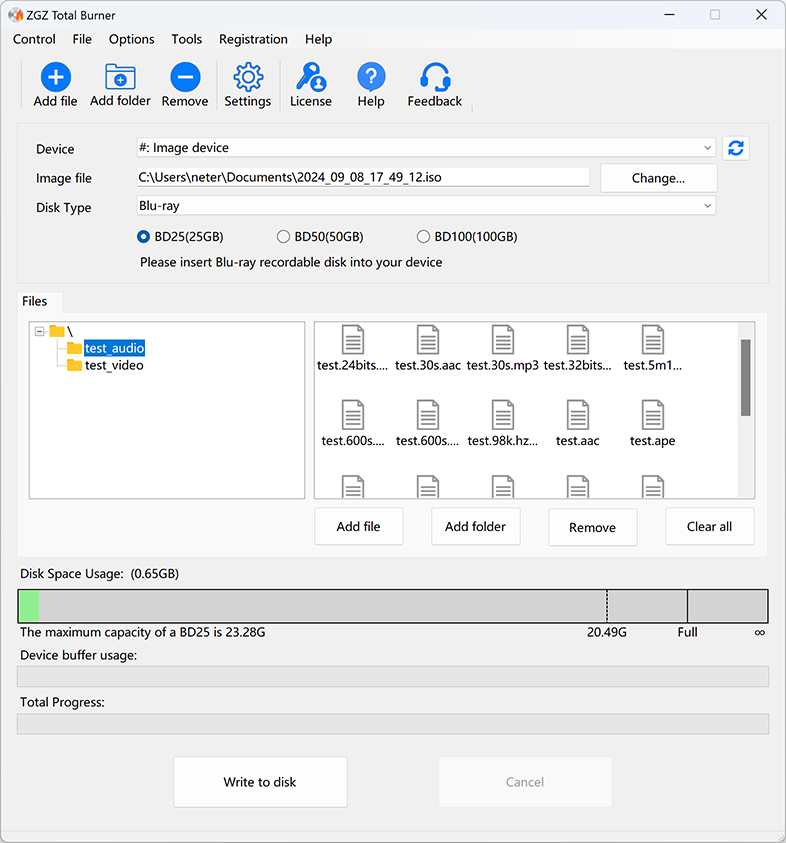Open the Help menu
Image resolution: width=786 pixels, height=843 pixels.
click(318, 39)
